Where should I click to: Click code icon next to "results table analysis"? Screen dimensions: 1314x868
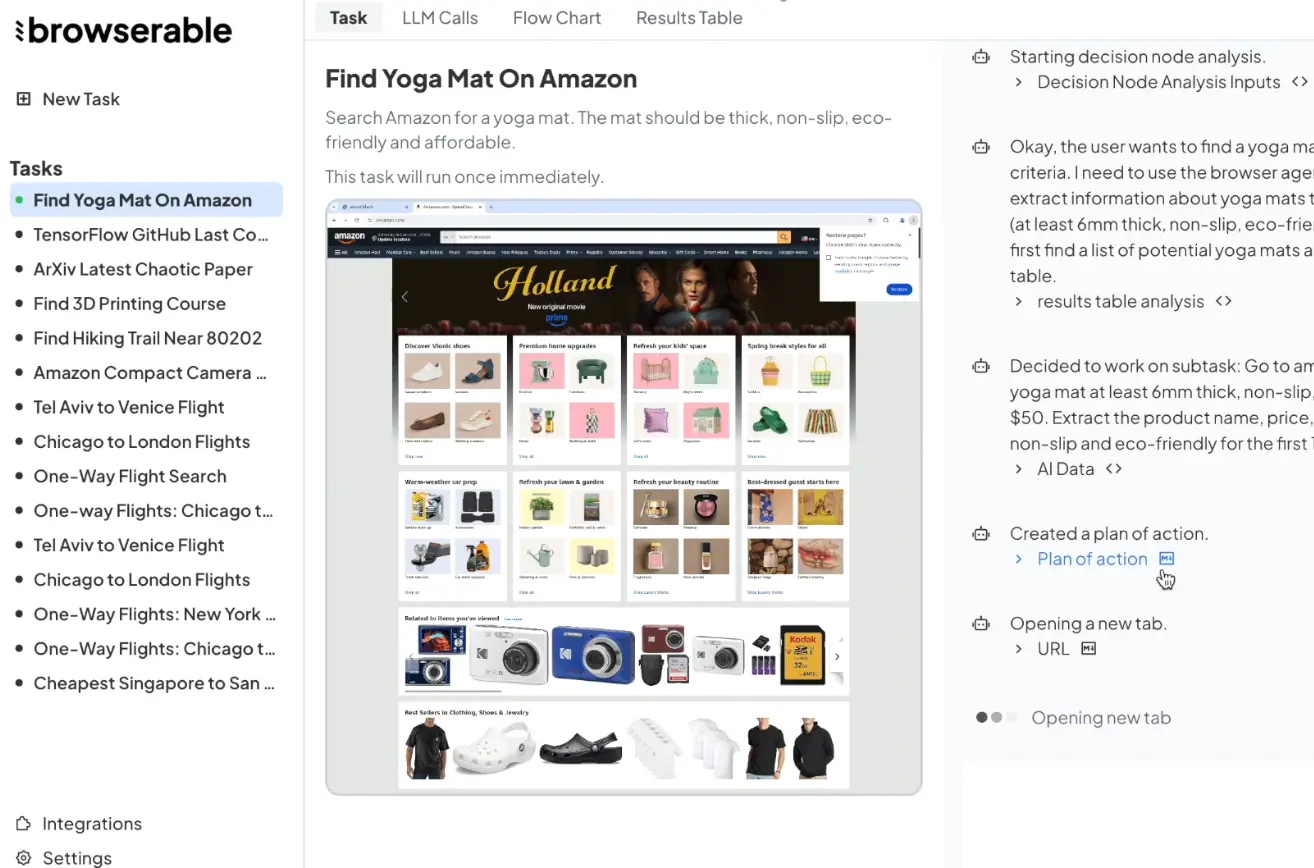coord(1222,300)
